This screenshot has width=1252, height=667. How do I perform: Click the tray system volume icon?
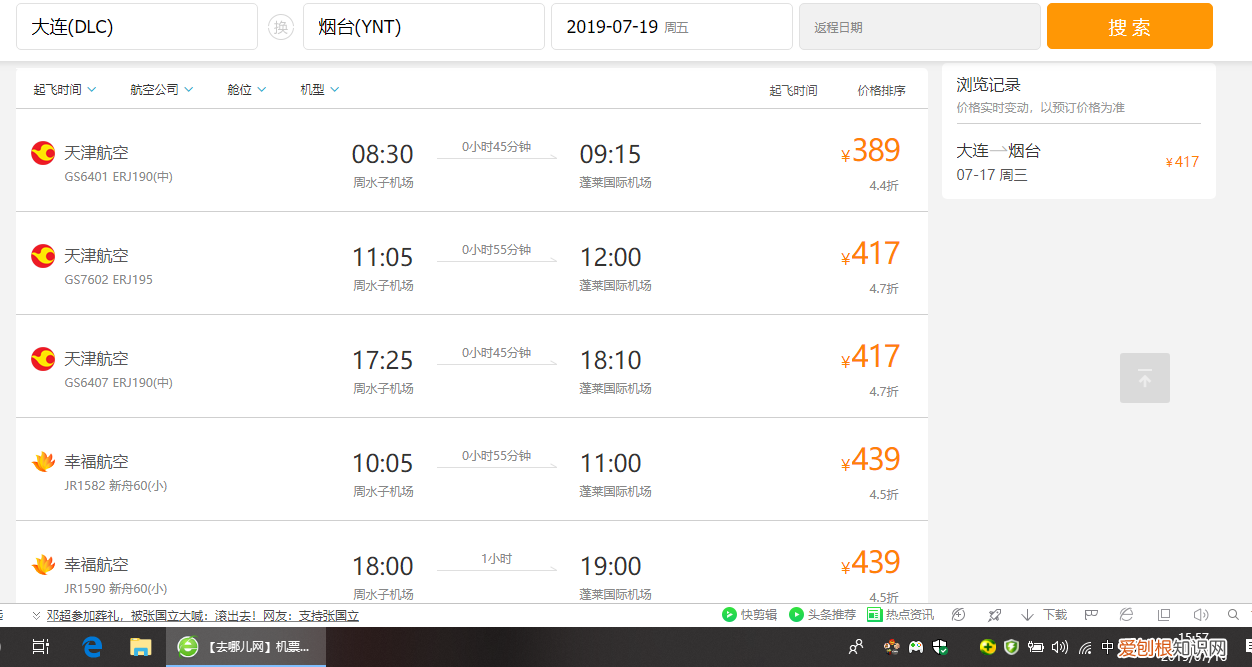(1060, 647)
